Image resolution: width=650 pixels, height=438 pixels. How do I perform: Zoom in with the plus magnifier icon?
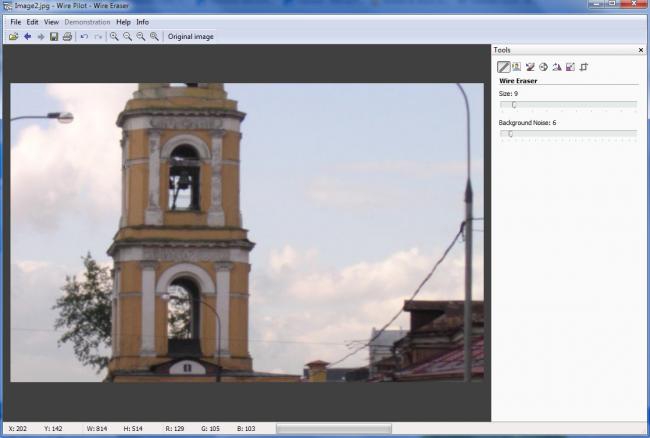coord(114,37)
